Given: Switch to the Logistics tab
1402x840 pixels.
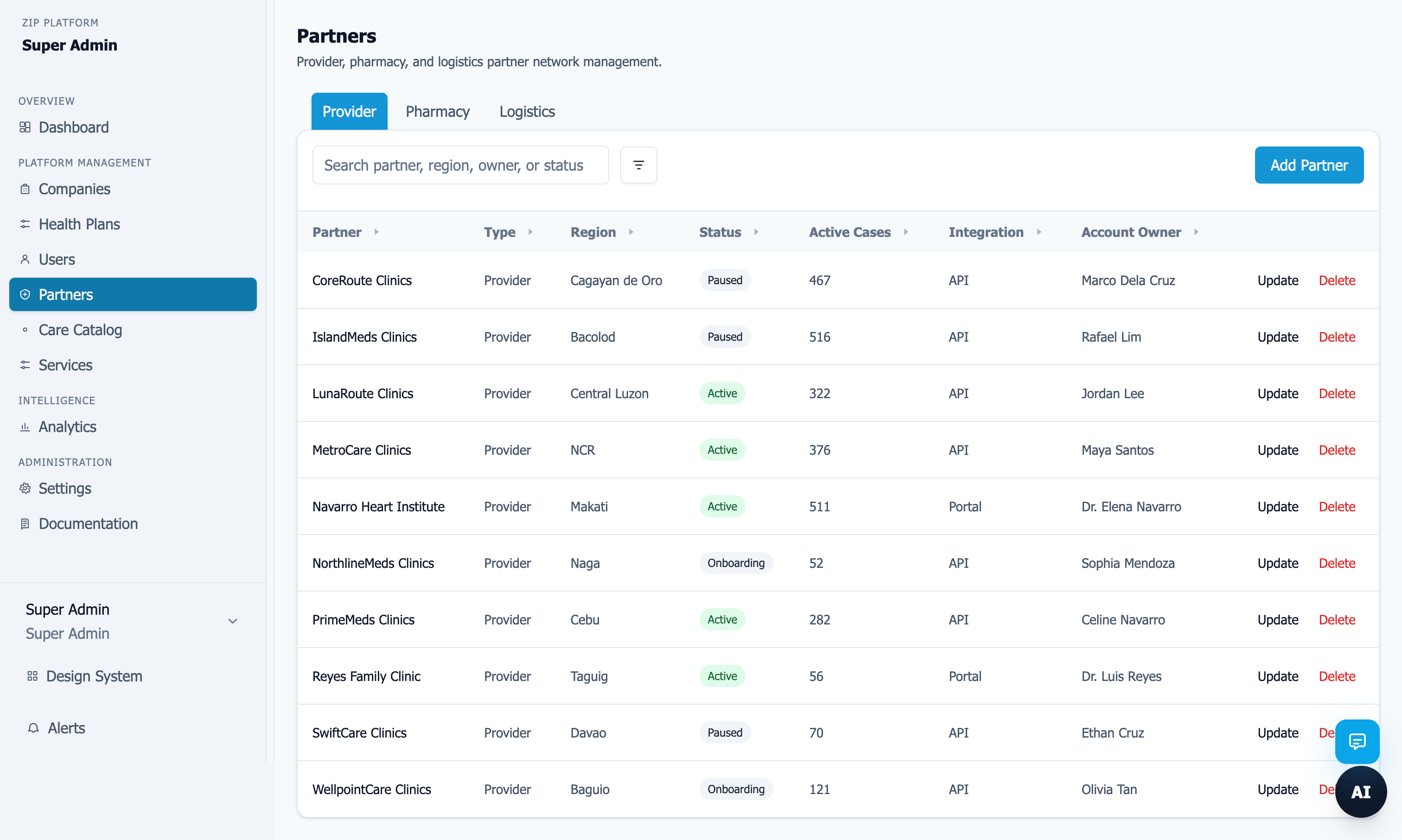Looking at the screenshot, I should (x=526, y=112).
